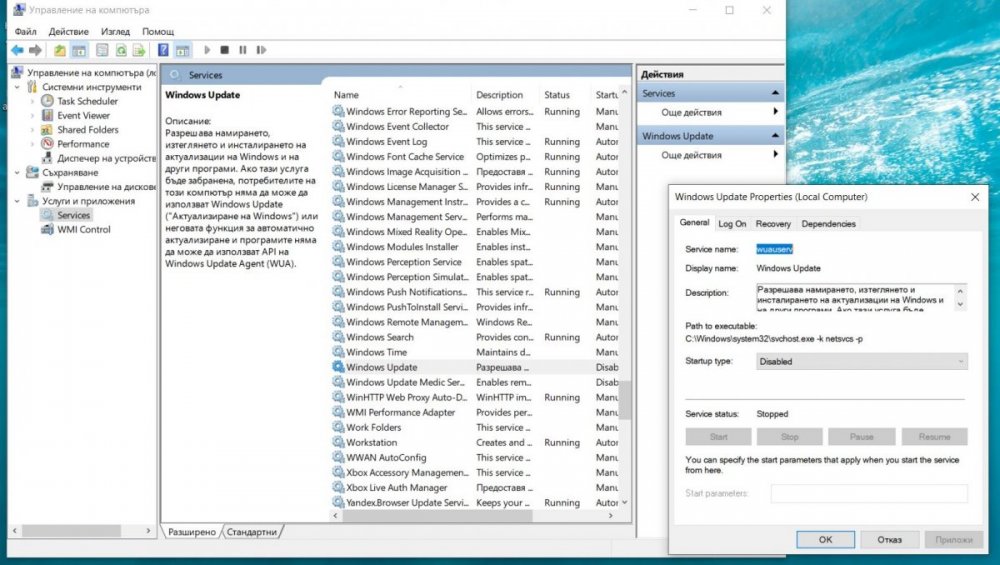Screen dimensions: 1000x565
Task: Click services list horizontal scrollbar
Action: (x=437, y=515)
